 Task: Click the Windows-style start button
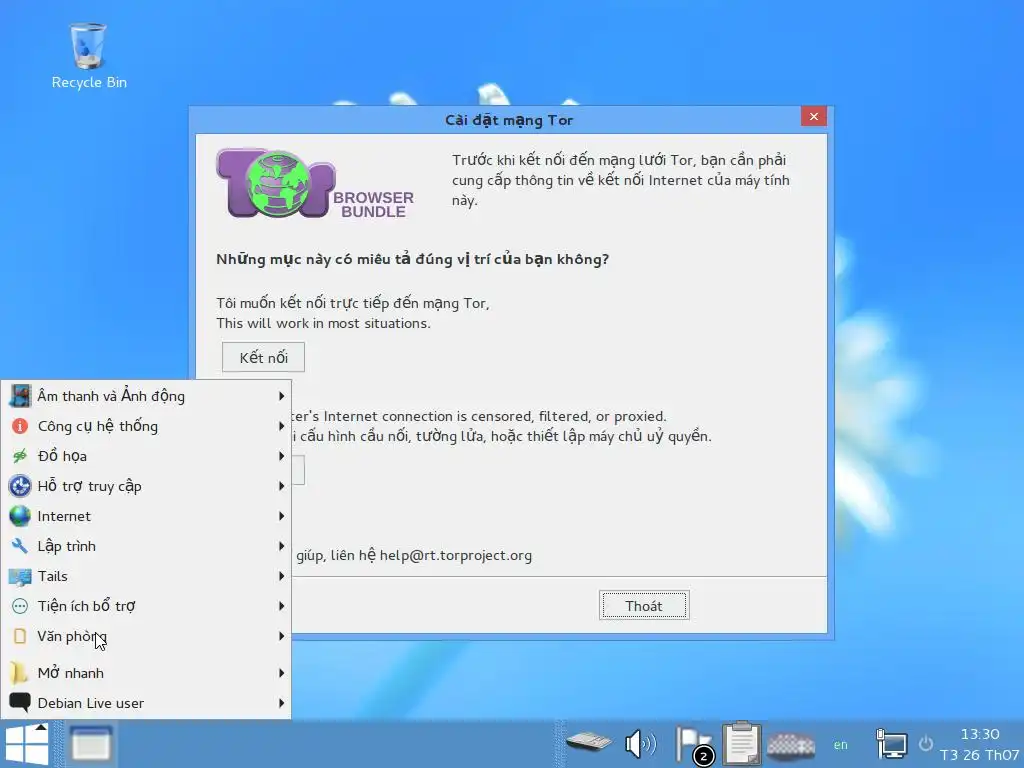(x=26, y=744)
